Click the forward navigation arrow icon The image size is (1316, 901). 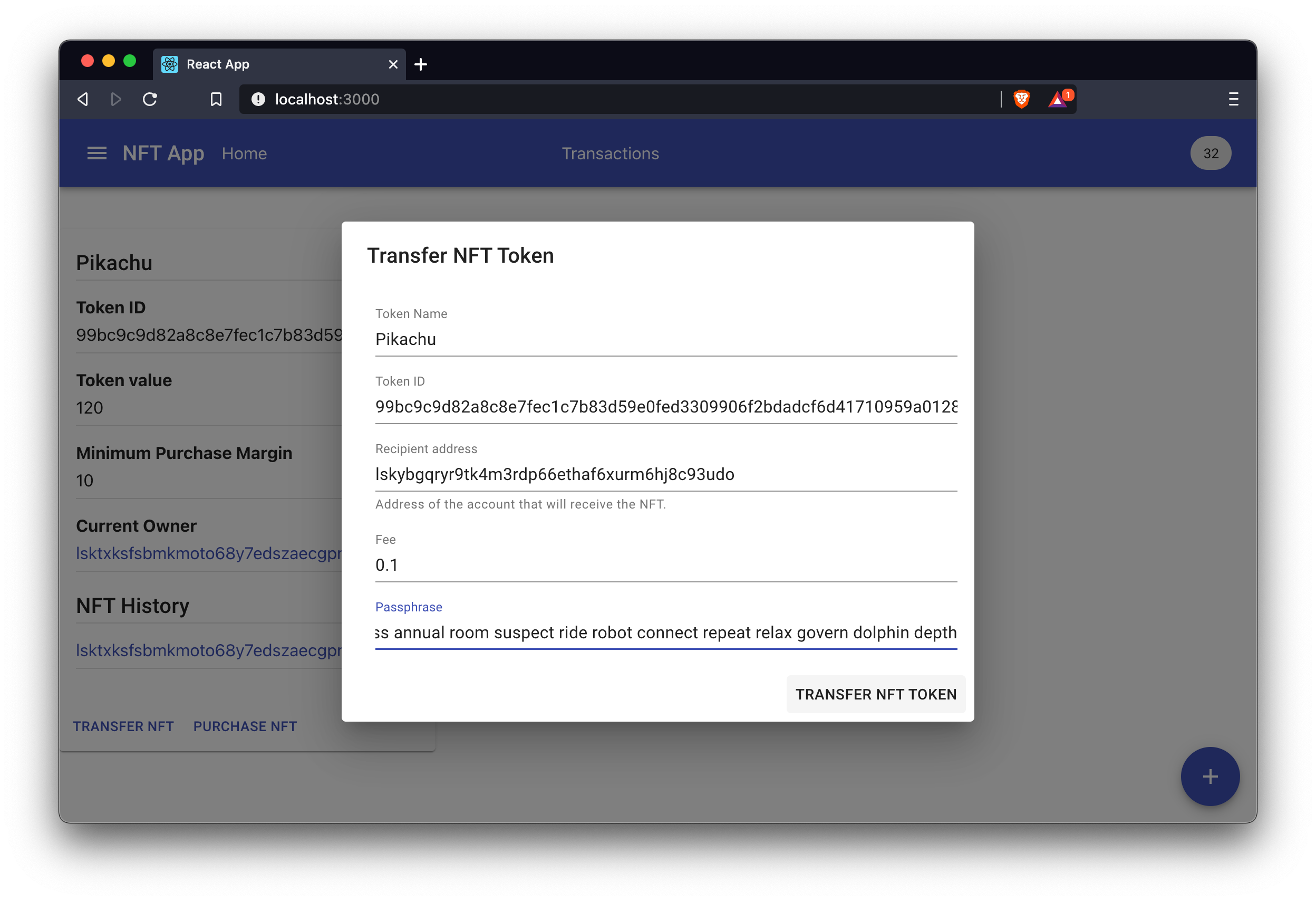click(117, 99)
